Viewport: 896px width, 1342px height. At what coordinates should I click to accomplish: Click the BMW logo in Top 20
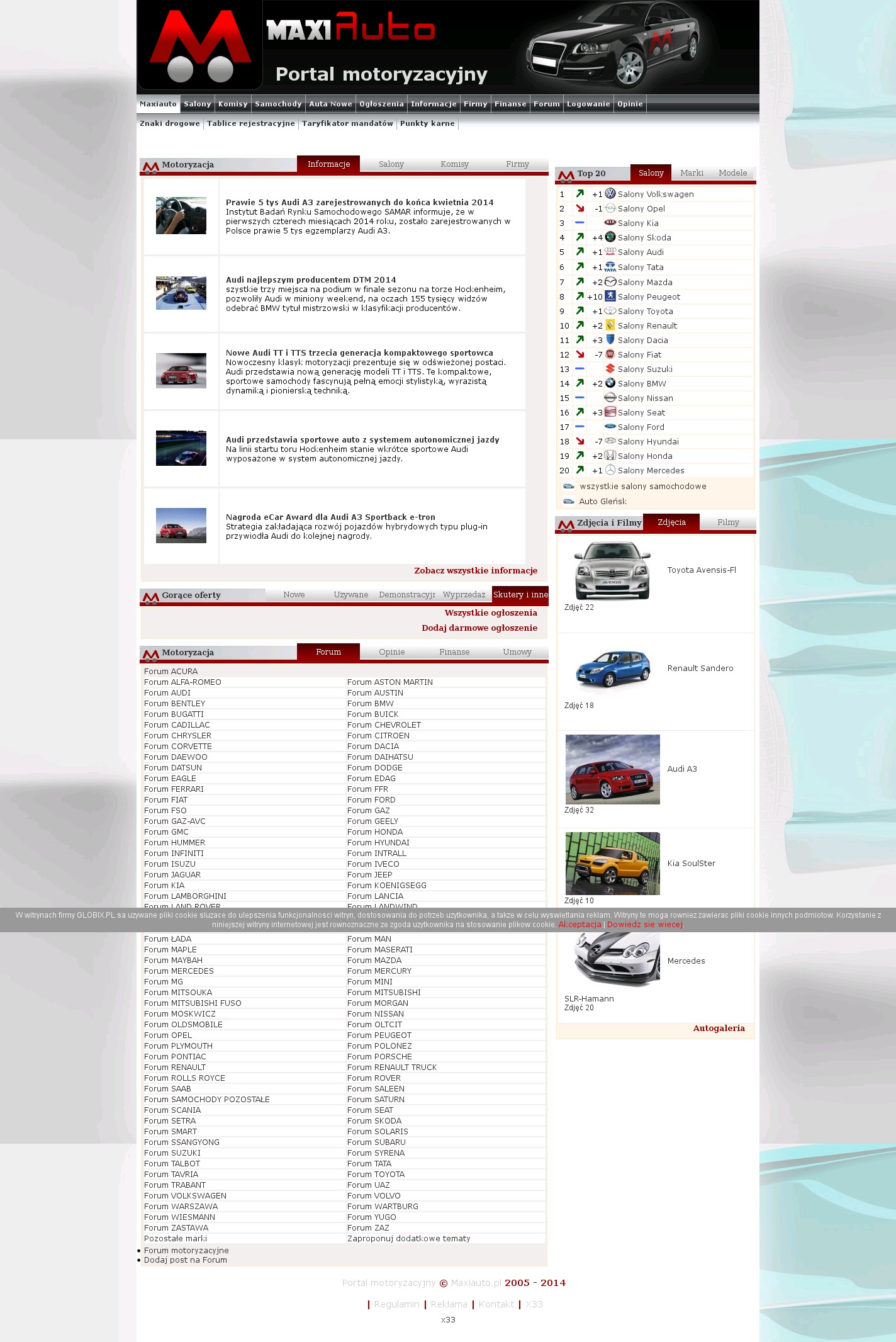tap(610, 383)
